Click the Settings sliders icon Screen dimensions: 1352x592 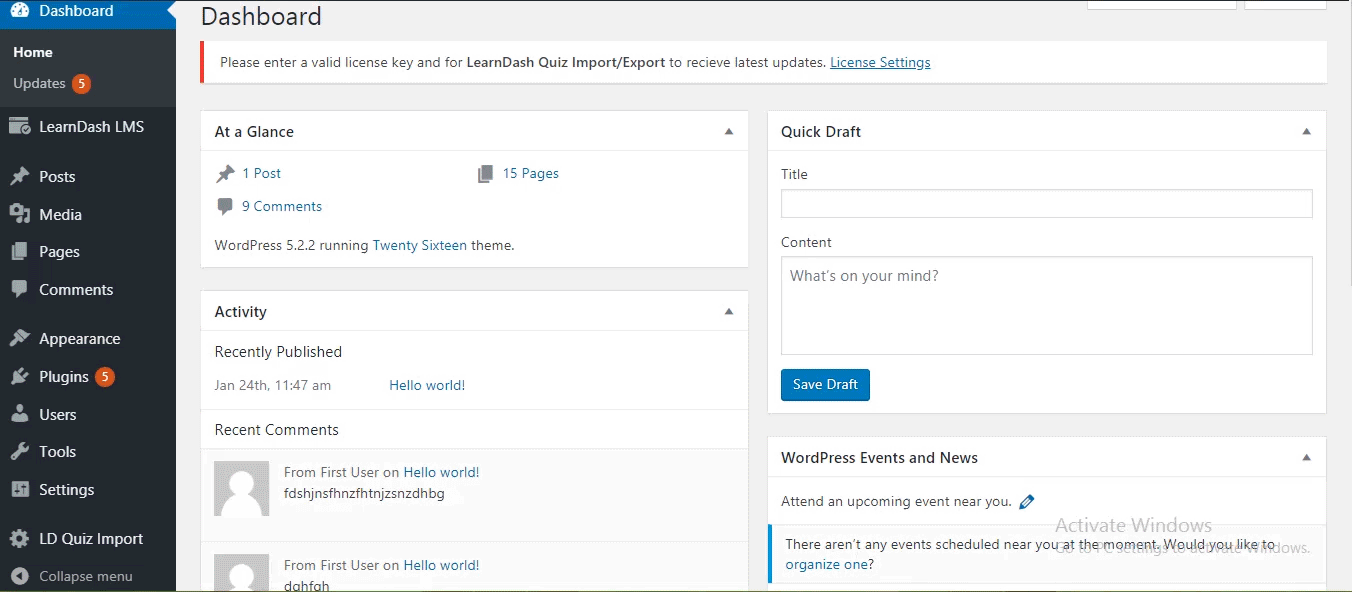19,490
